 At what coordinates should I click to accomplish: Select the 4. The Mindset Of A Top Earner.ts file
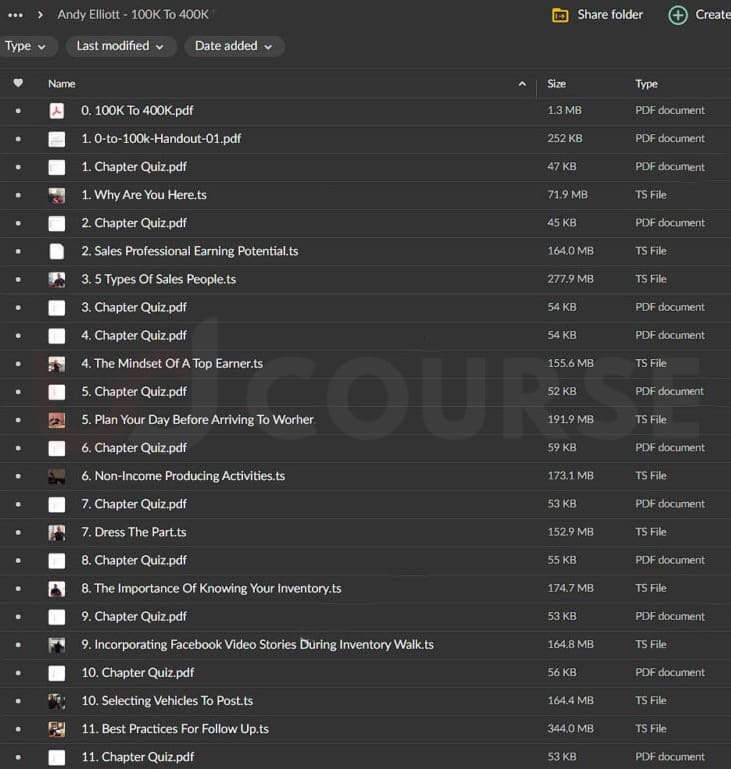coord(172,363)
